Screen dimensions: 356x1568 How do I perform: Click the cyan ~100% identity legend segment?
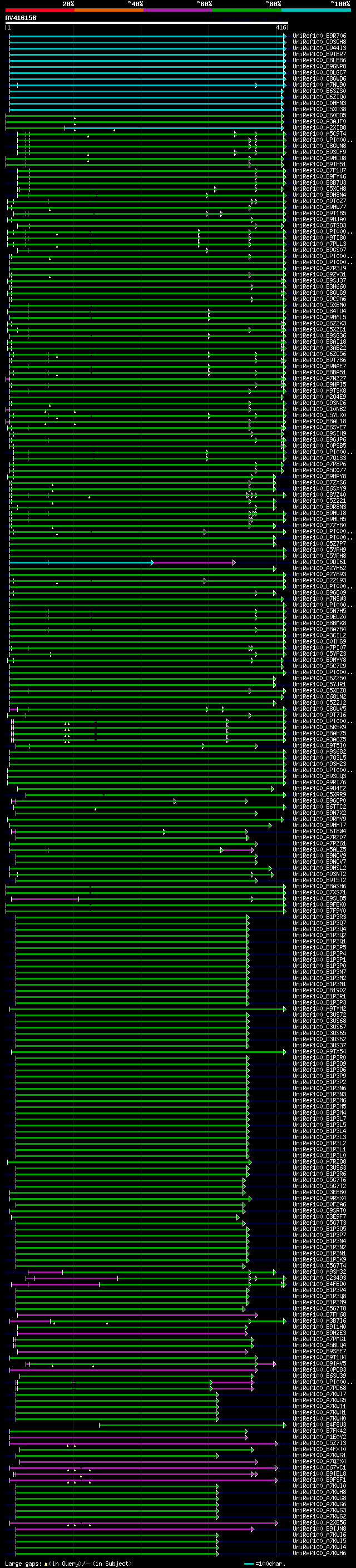coord(316,10)
